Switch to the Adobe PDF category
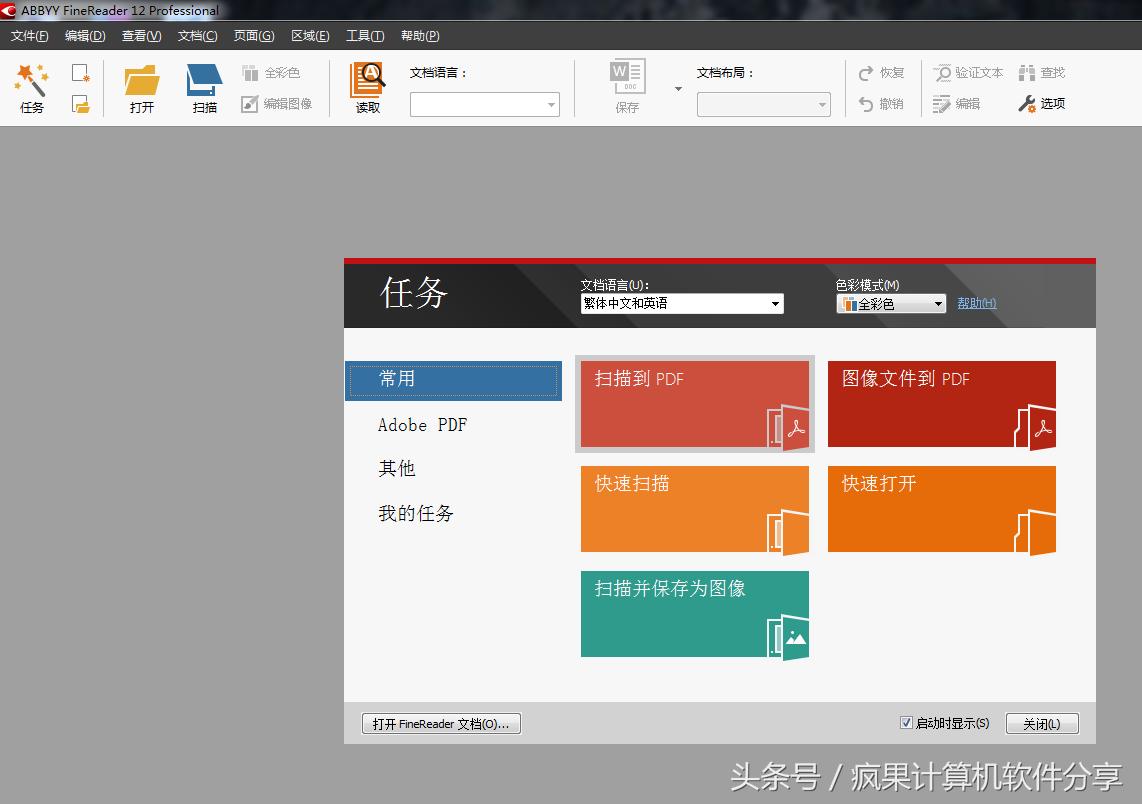 click(423, 424)
